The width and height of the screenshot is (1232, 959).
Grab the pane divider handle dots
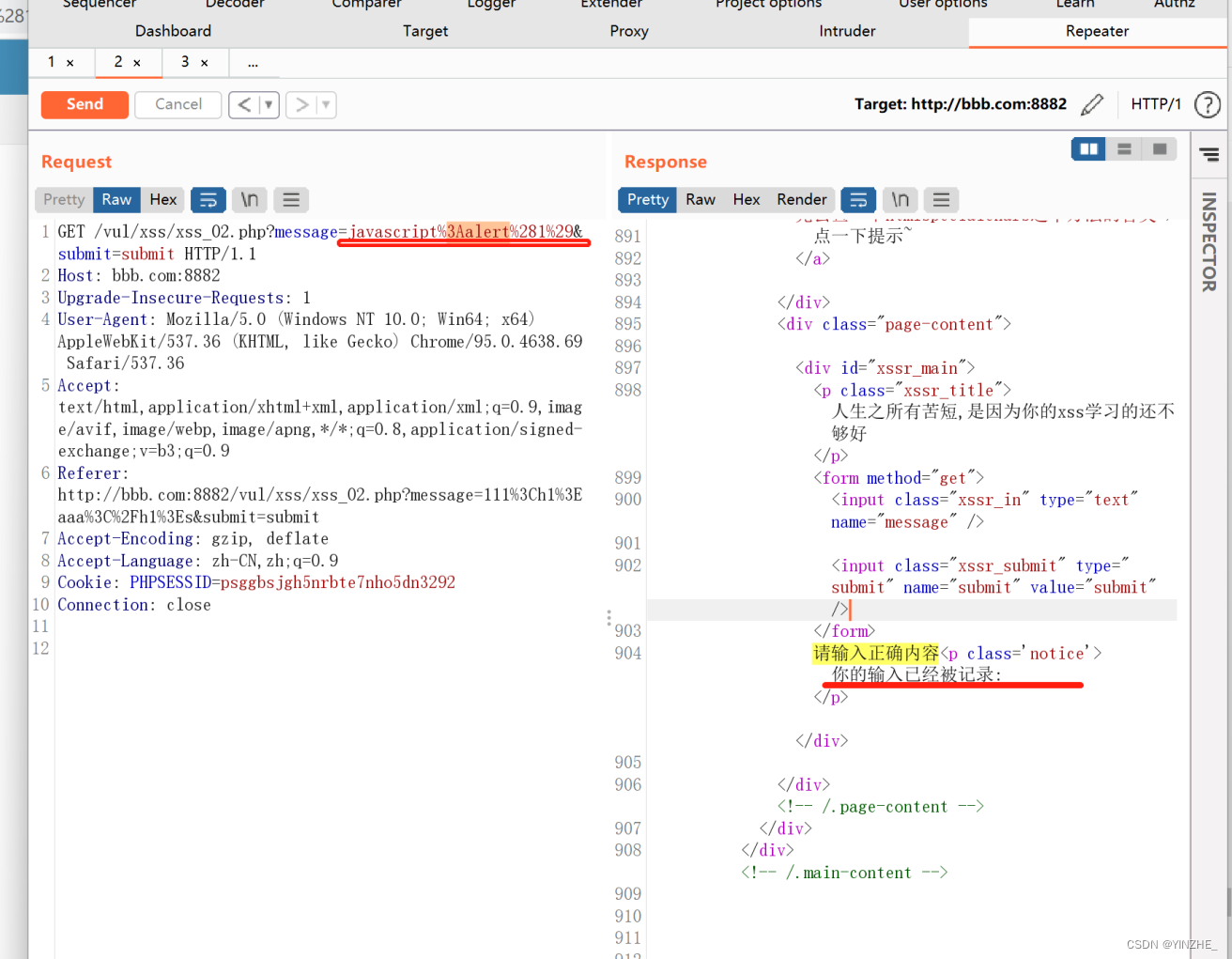pyautogui.click(x=608, y=618)
